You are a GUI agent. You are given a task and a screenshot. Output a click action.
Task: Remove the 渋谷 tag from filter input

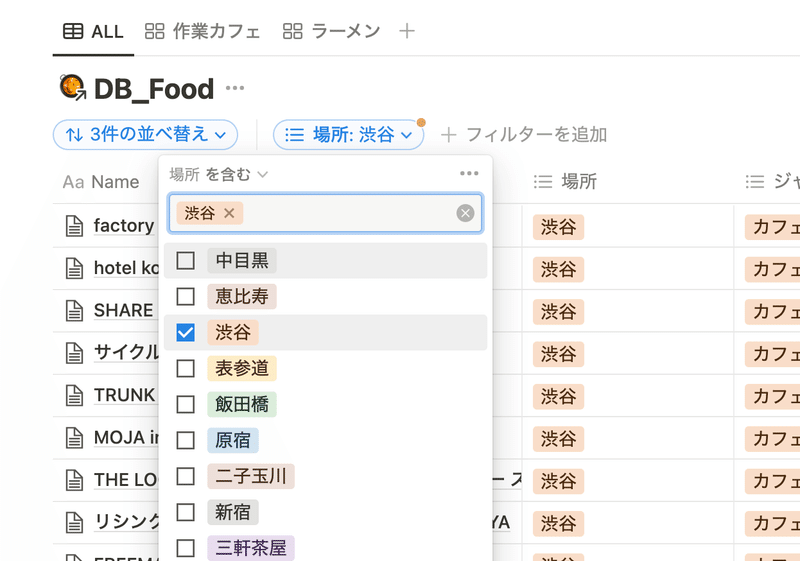coord(229,213)
